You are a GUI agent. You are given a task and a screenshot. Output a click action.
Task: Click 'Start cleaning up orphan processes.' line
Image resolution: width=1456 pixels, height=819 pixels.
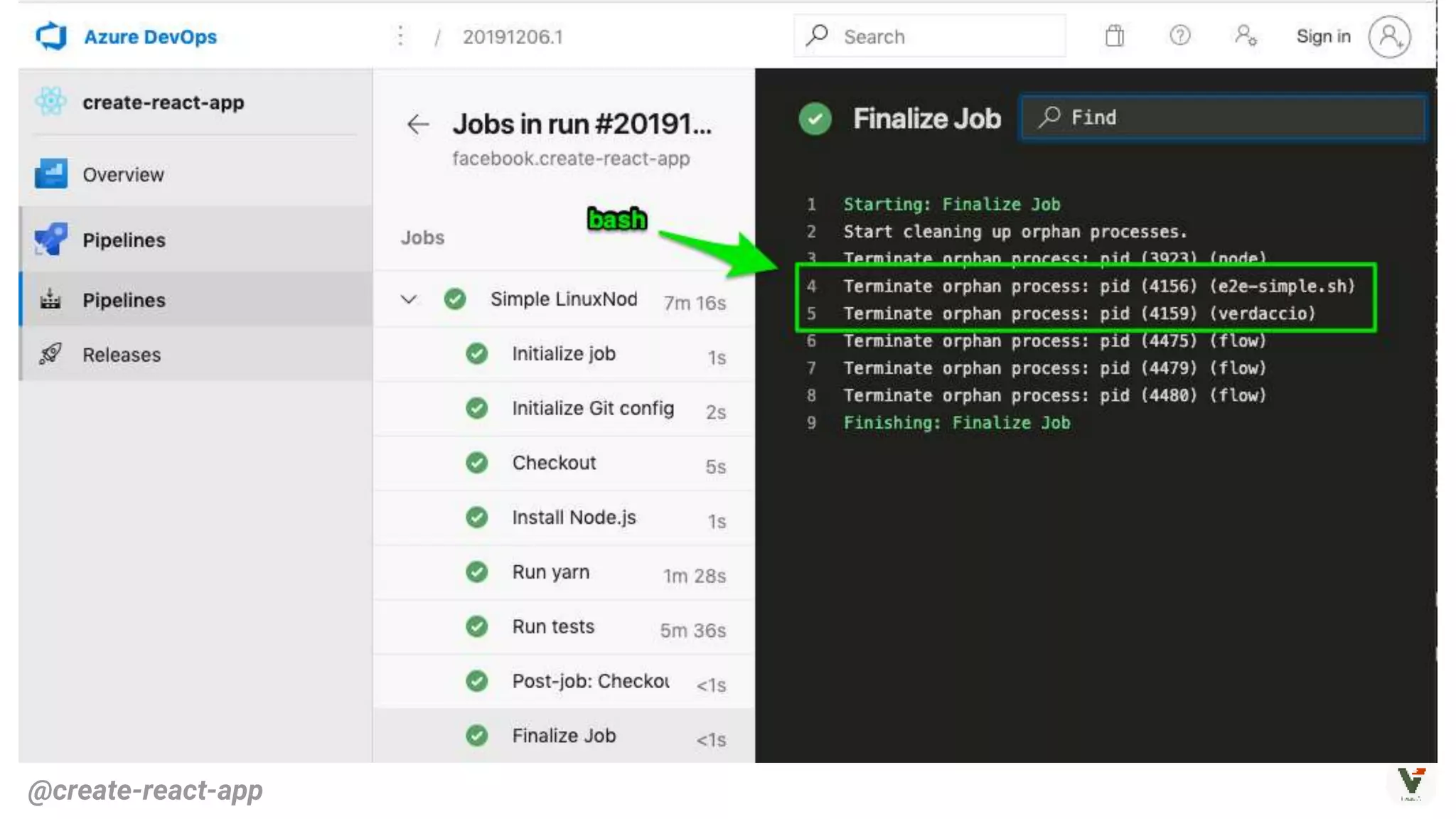point(1015,232)
